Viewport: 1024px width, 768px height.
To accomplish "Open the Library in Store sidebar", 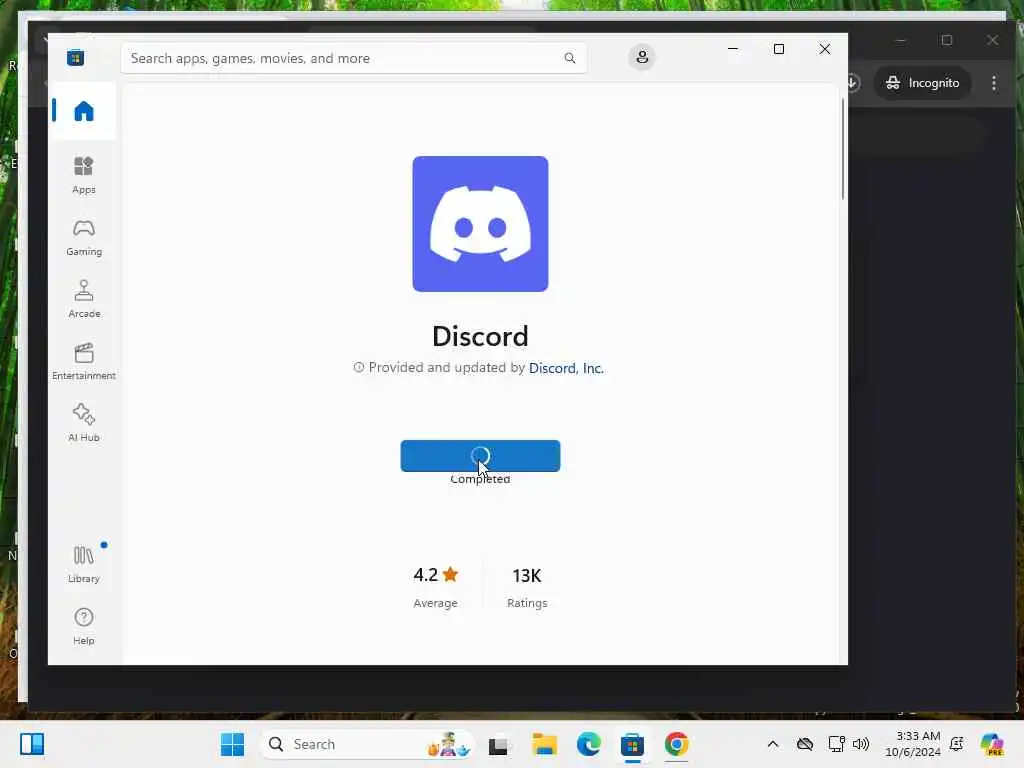I will pyautogui.click(x=84, y=564).
